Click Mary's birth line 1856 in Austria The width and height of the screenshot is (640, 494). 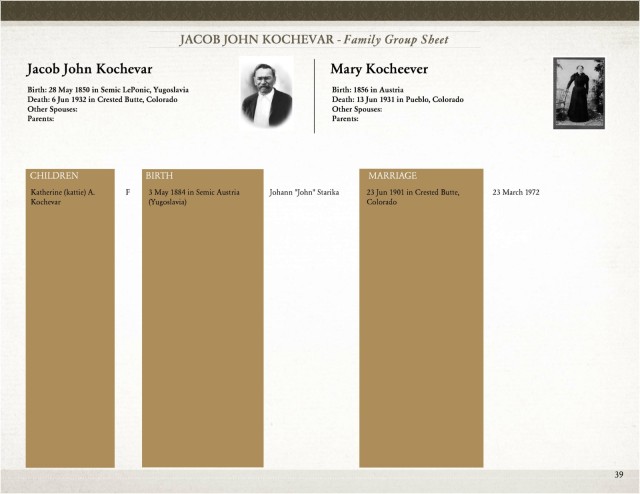tap(367, 90)
